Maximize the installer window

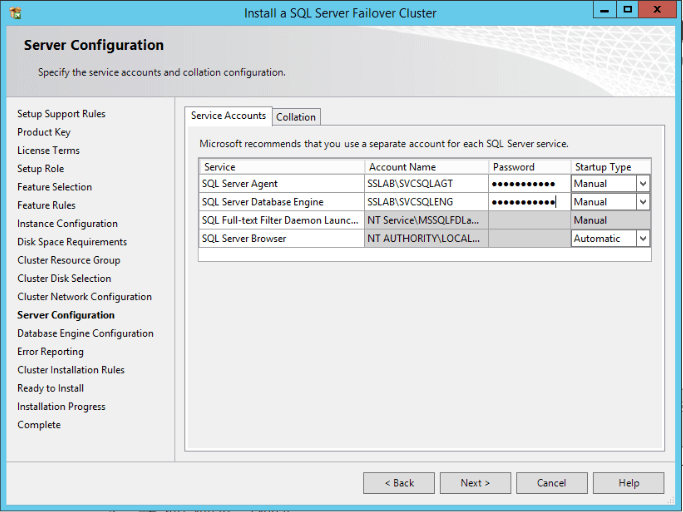click(x=627, y=10)
